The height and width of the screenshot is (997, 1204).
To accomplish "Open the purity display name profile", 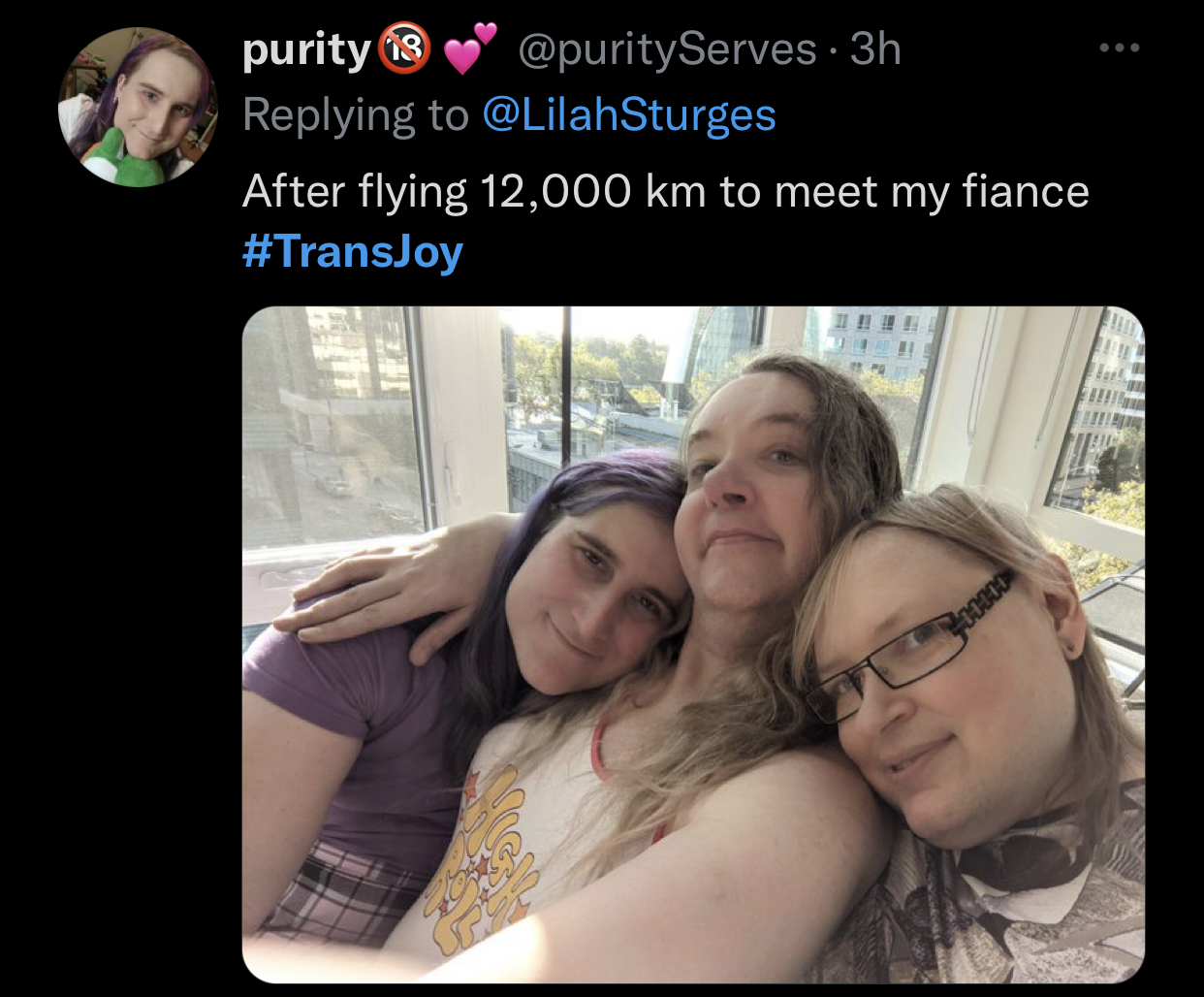I will click(x=307, y=50).
